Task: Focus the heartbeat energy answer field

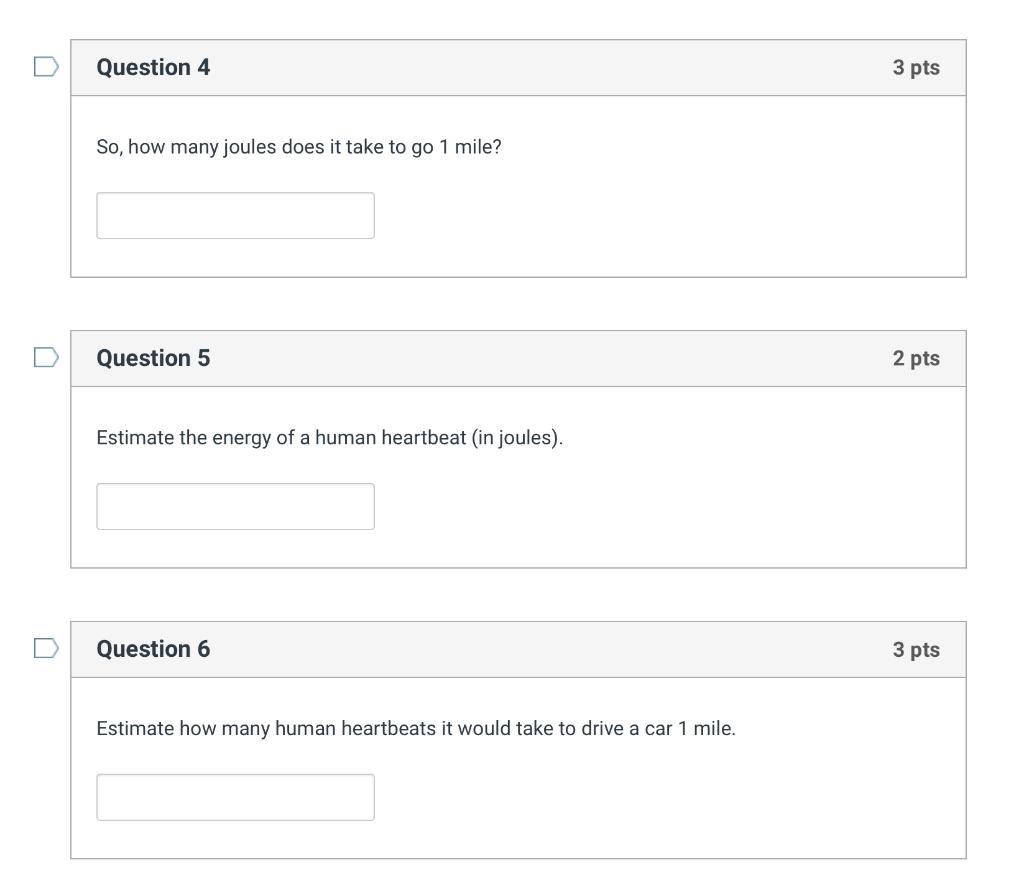Action: [x=235, y=507]
